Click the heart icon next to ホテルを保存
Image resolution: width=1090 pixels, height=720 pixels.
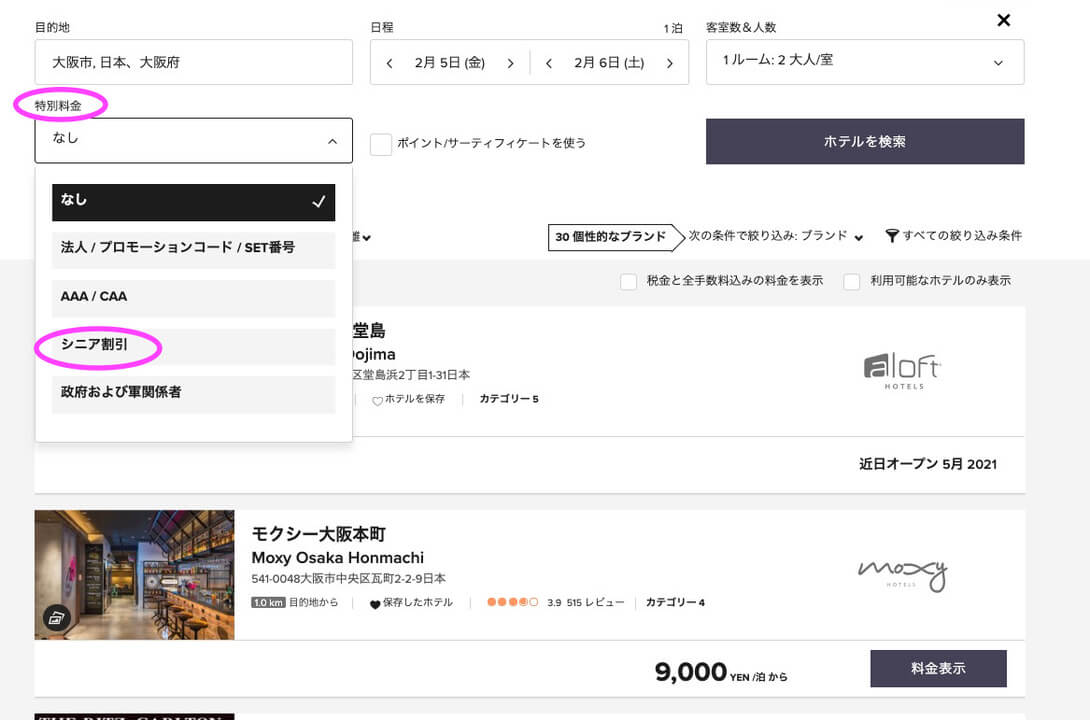pyautogui.click(x=377, y=401)
